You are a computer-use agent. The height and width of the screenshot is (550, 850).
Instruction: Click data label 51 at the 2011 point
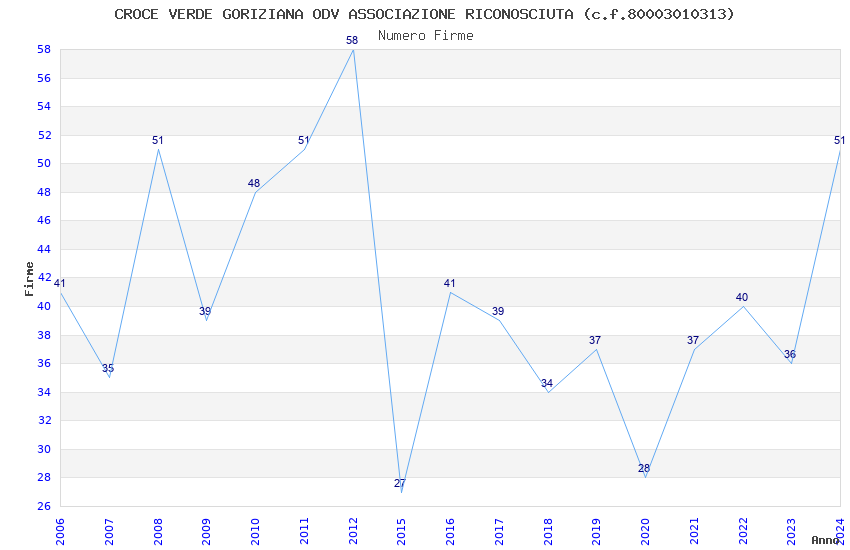[x=304, y=140]
